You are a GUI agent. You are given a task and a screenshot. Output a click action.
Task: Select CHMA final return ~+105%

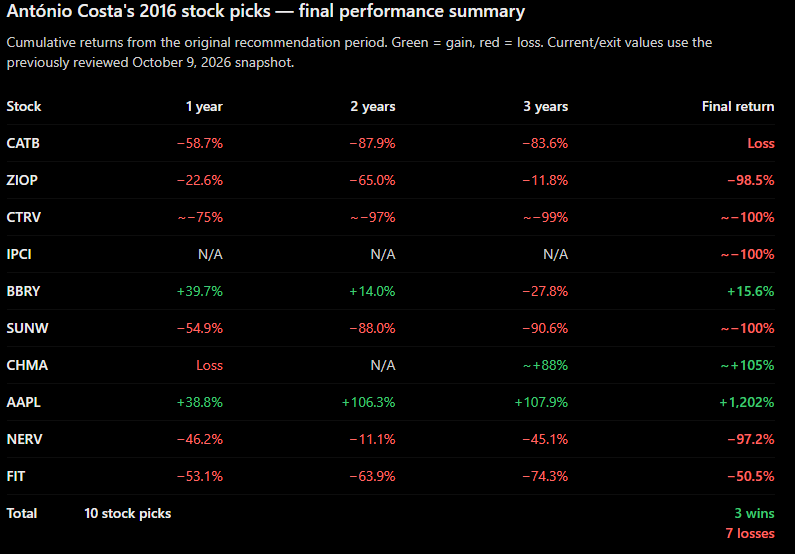coord(747,365)
